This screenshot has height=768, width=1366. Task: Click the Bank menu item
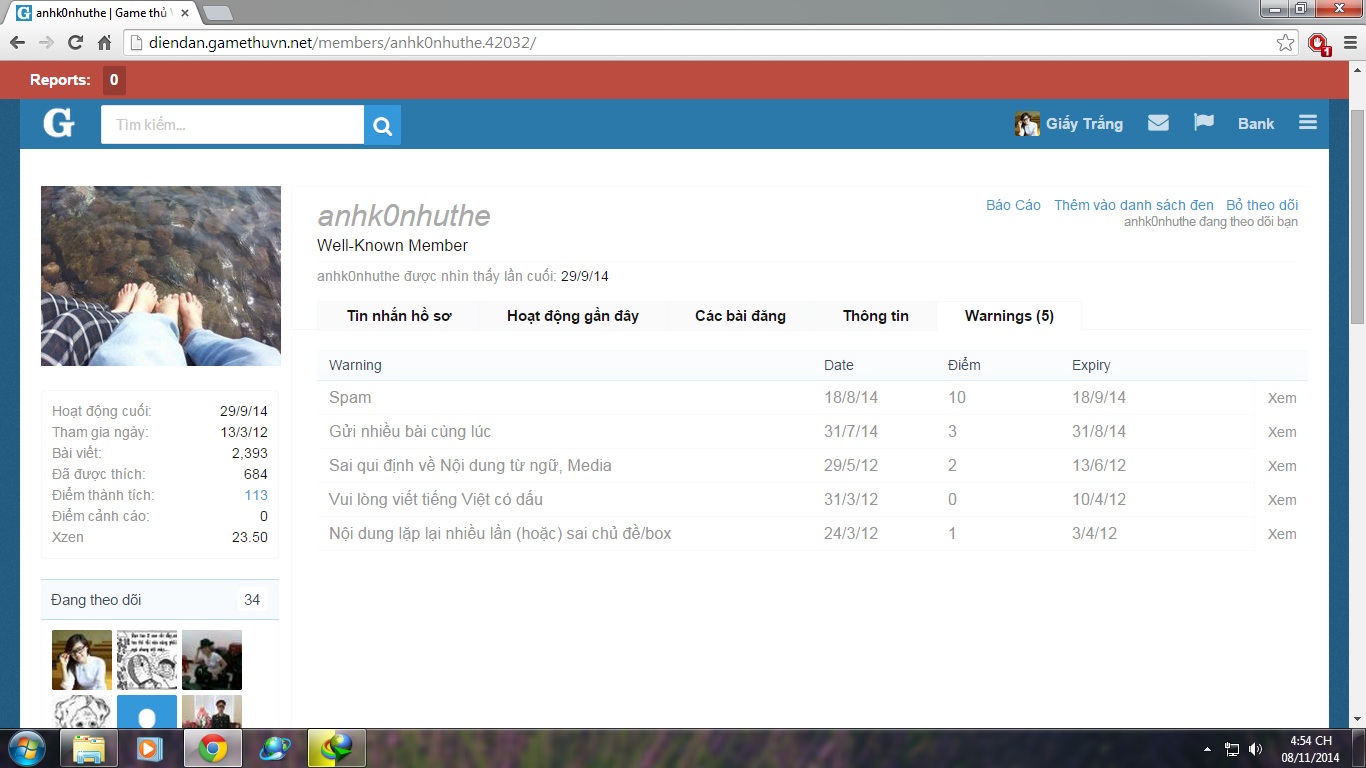(x=1255, y=124)
